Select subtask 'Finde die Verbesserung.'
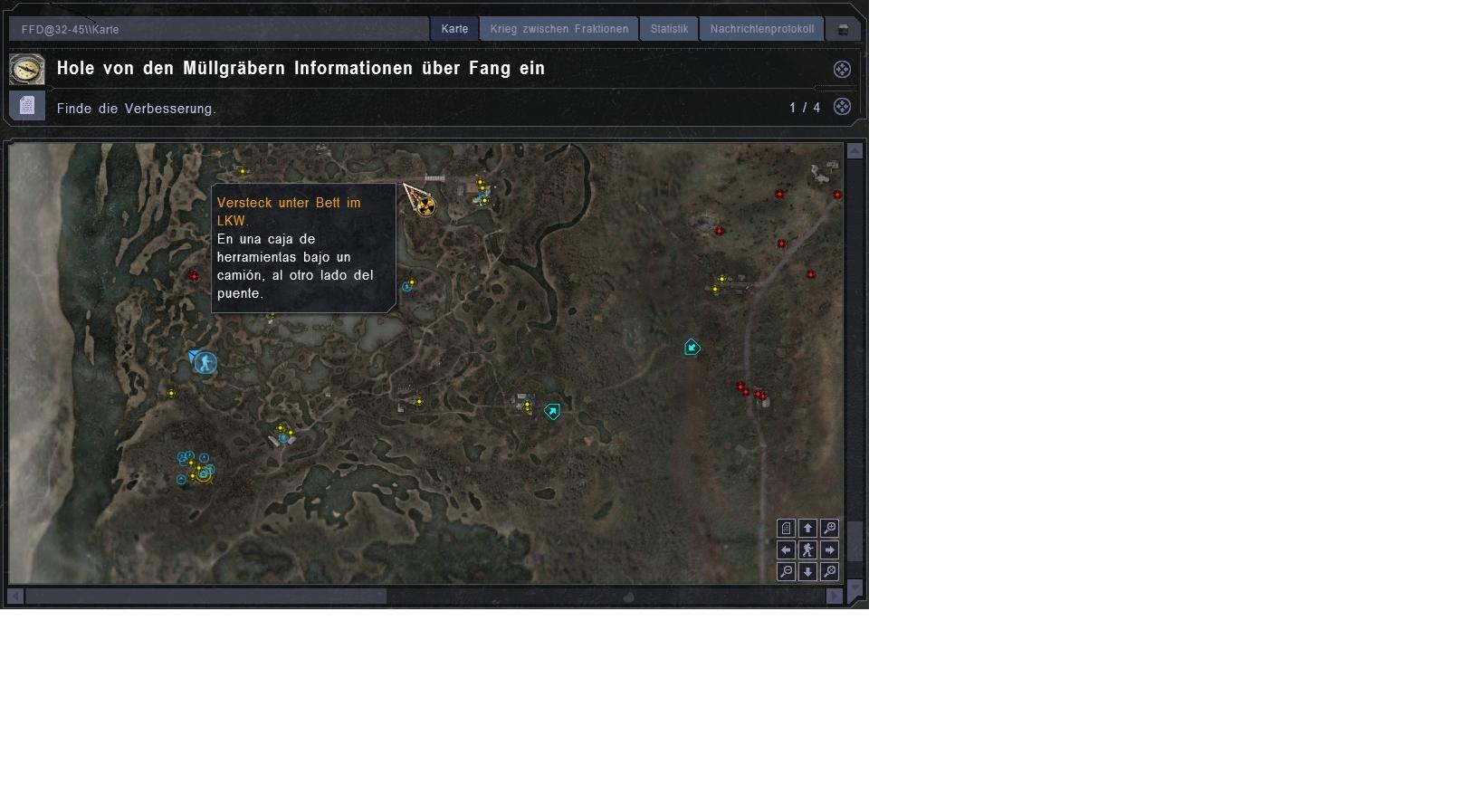This screenshot has width=1461, height=812. (137, 109)
